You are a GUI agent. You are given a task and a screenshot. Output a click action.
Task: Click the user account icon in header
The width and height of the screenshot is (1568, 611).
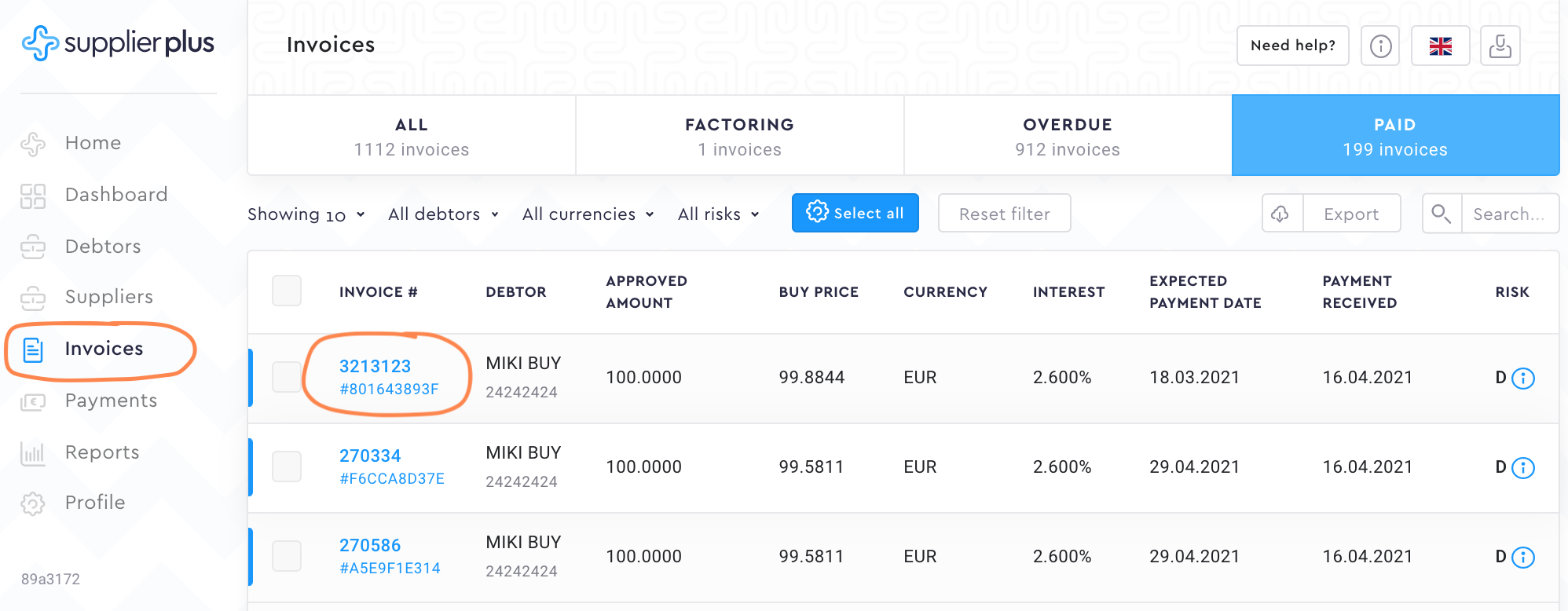pyautogui.click(x=1500, y=46)
